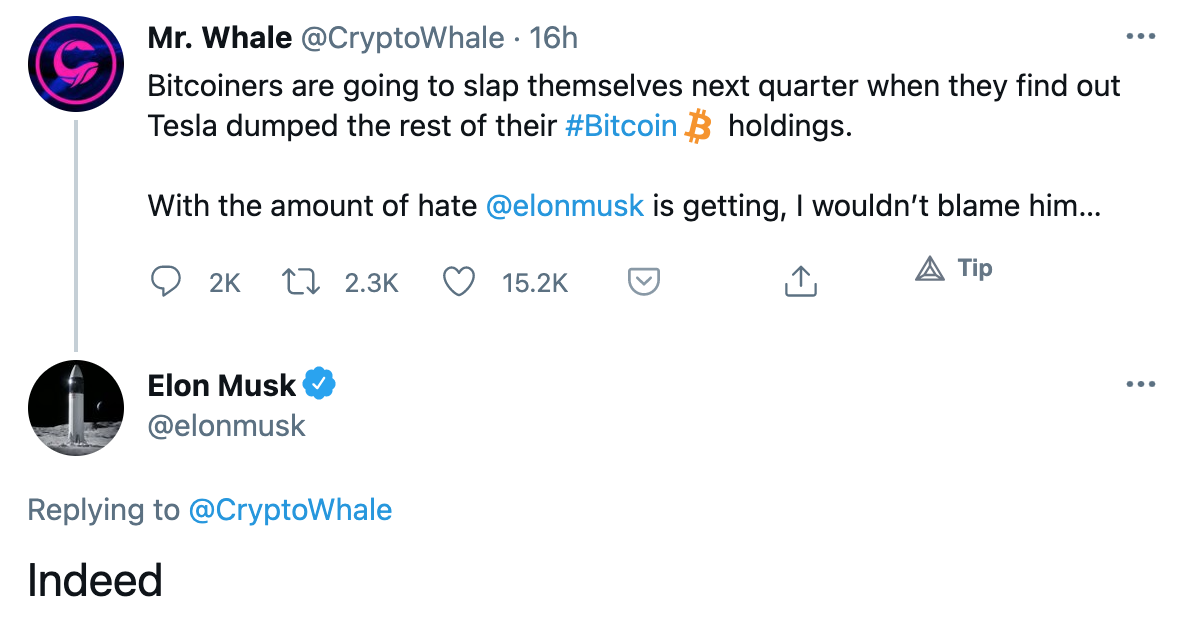Viewport: 1190px width, 622px height.
Task: Click the @elonmusk mention in tweet
Action: [x=564, y=206]
